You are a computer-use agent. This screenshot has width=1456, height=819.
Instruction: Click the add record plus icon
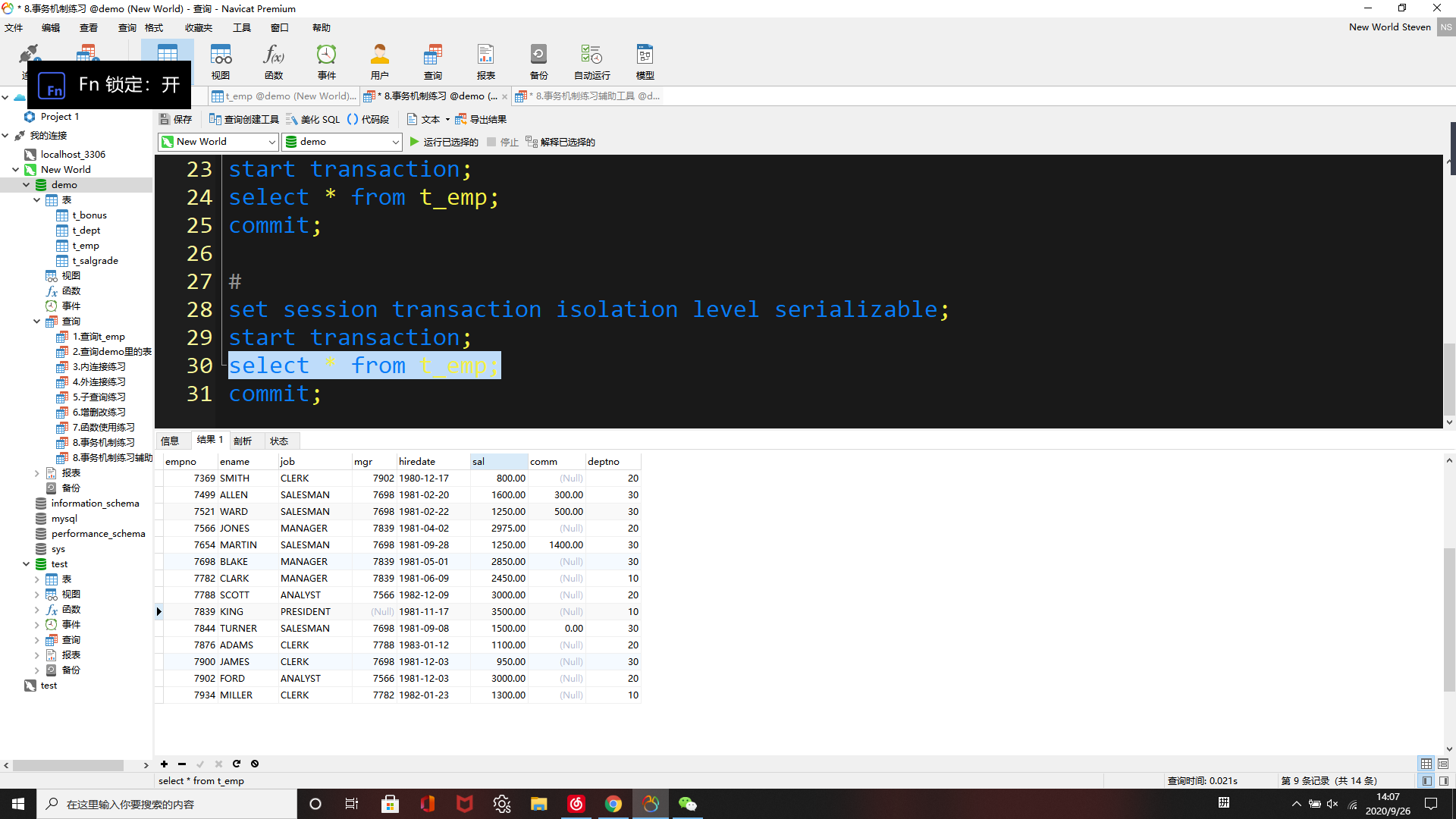[164, 764]
